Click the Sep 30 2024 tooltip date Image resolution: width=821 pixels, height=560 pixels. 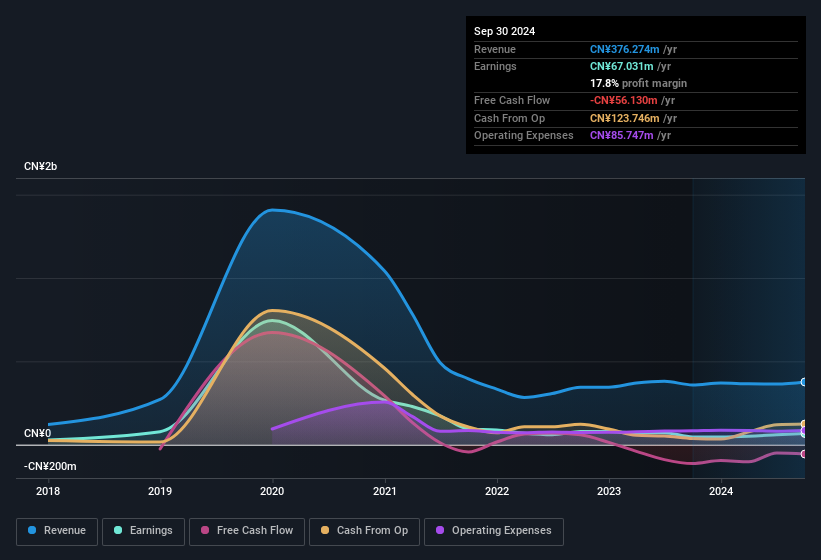pos(504,31)
